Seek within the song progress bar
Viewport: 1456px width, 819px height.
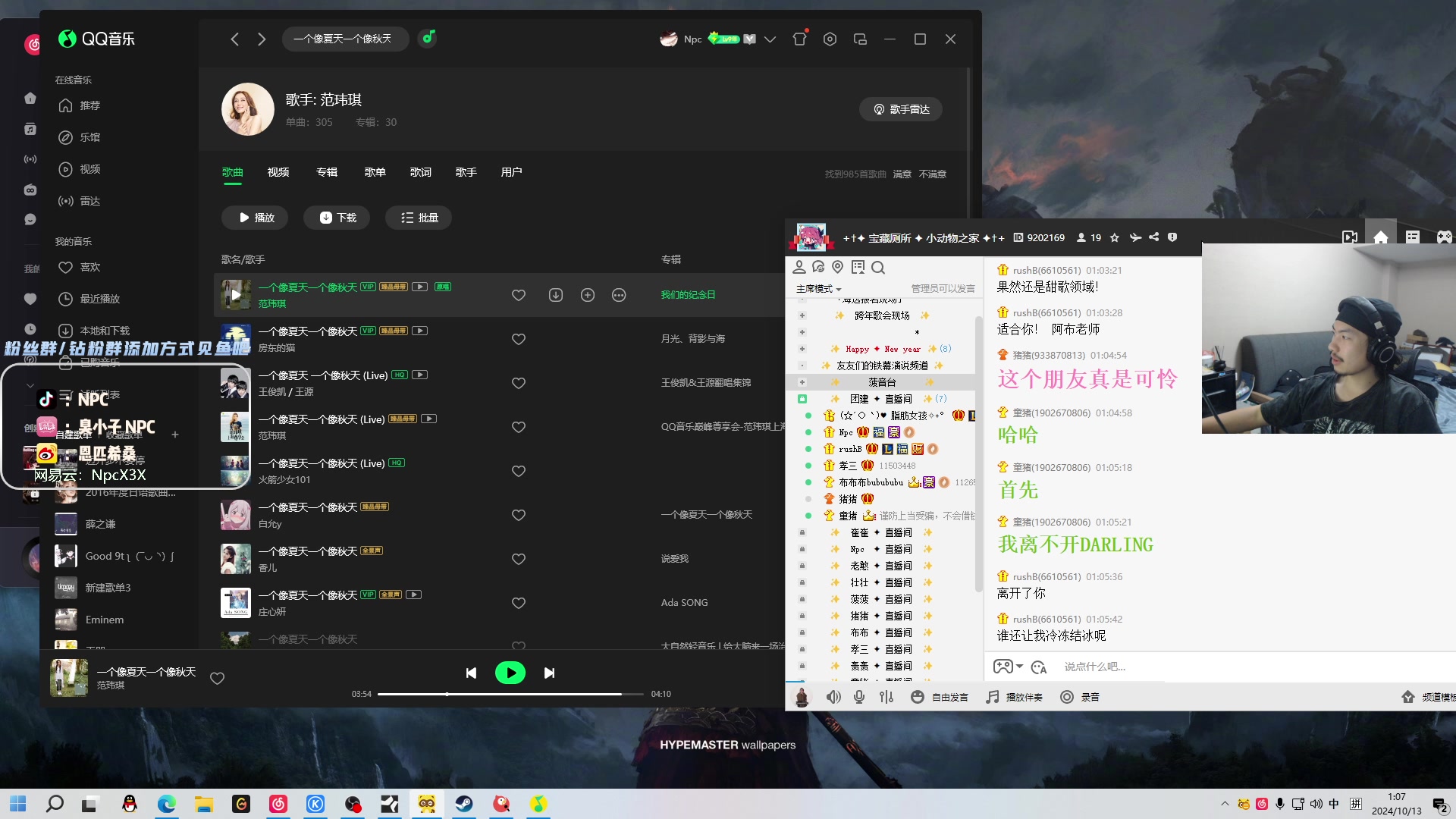coord(510,694)
